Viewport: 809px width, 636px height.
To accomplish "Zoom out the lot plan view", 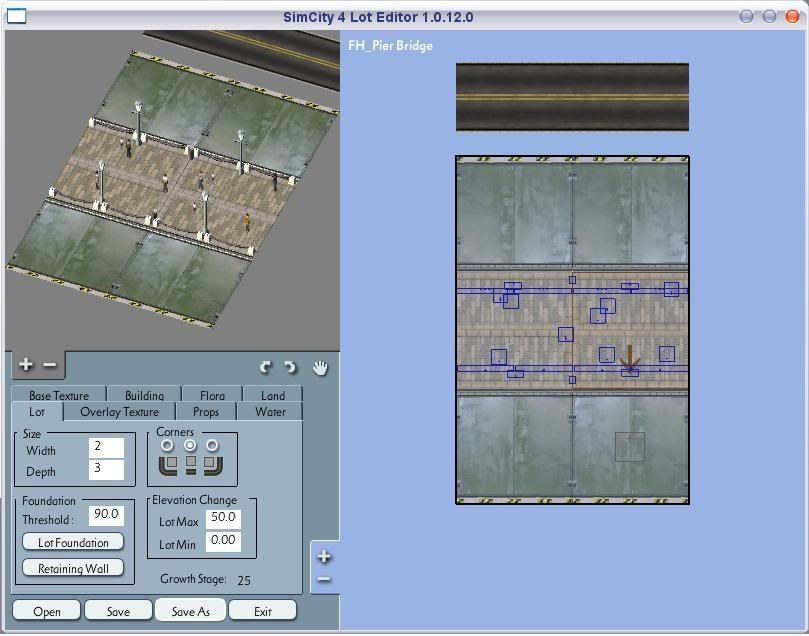I will pyautogui.click(x=324, y=579).
